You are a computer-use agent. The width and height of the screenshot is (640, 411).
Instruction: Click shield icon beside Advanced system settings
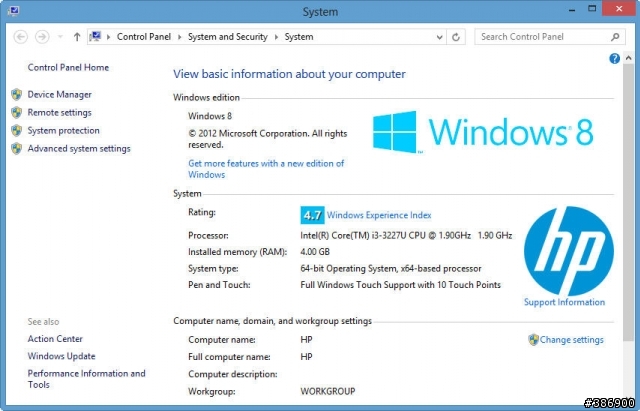pos(17,149)
